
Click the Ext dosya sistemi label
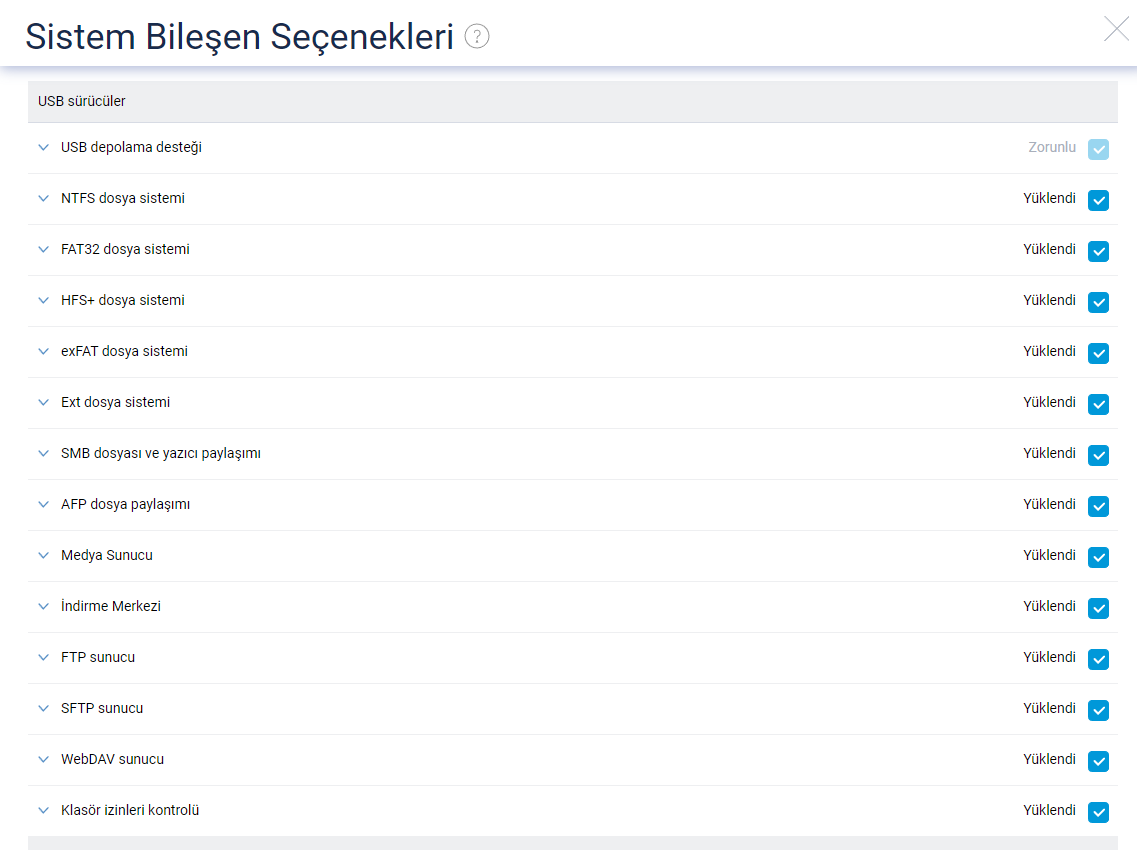tap(115, 403)
